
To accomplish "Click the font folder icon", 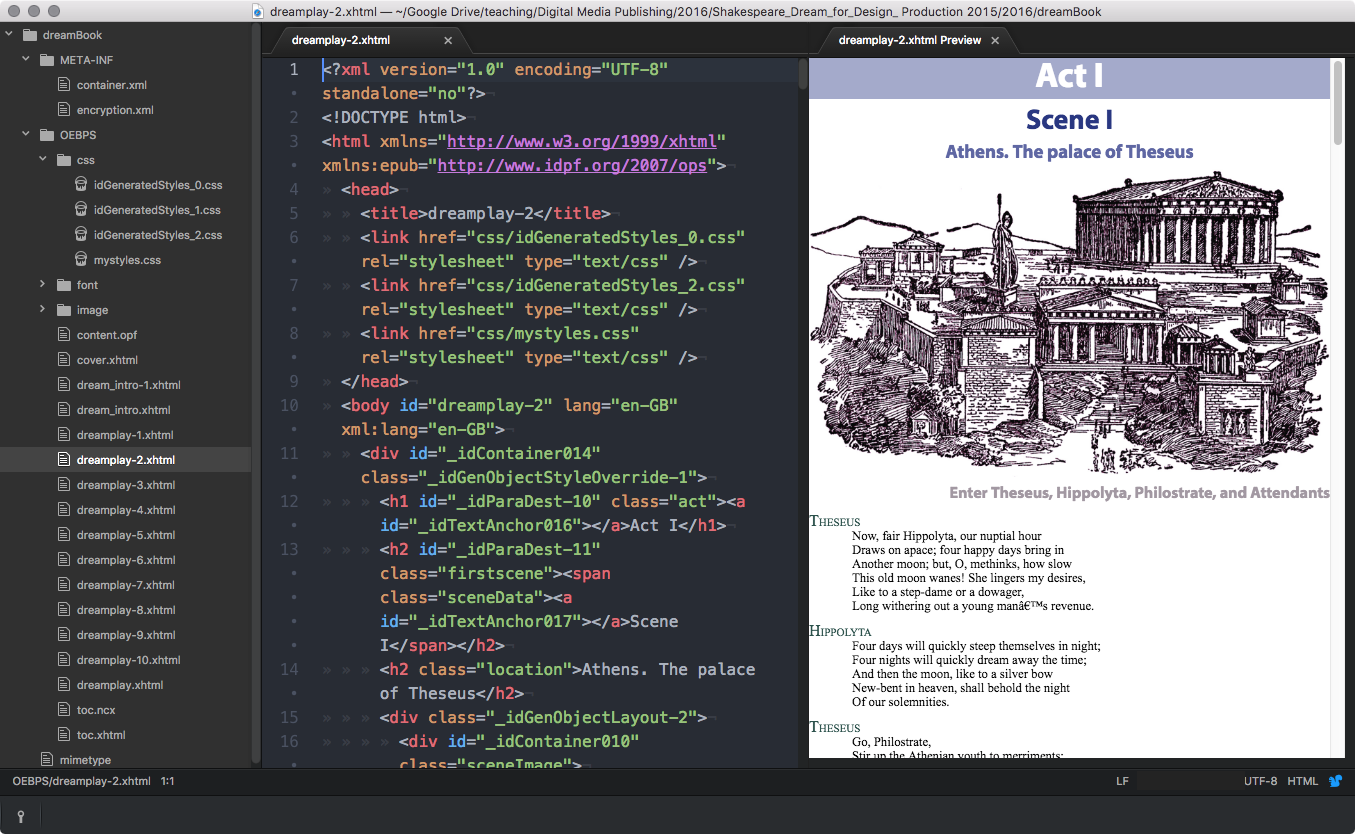I will [63, 285].
